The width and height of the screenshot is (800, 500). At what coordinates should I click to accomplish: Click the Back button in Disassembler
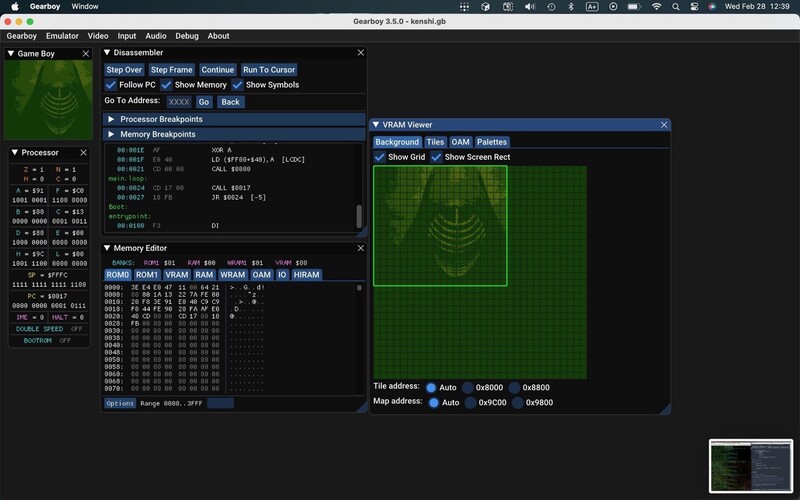coord(231,102)
